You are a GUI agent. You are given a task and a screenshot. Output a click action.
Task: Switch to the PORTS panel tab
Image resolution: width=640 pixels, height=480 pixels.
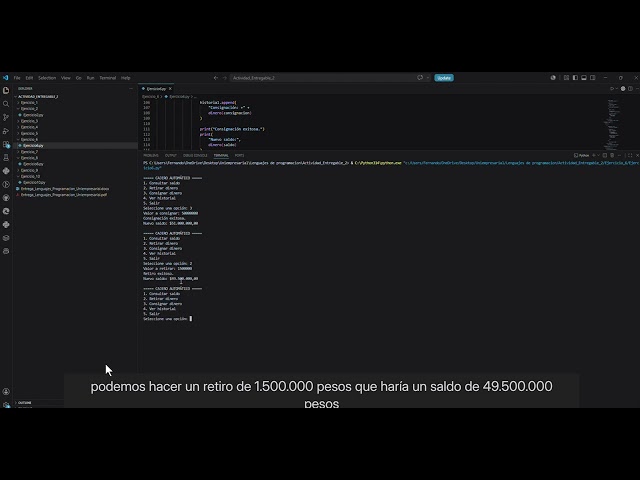[239, 155]
